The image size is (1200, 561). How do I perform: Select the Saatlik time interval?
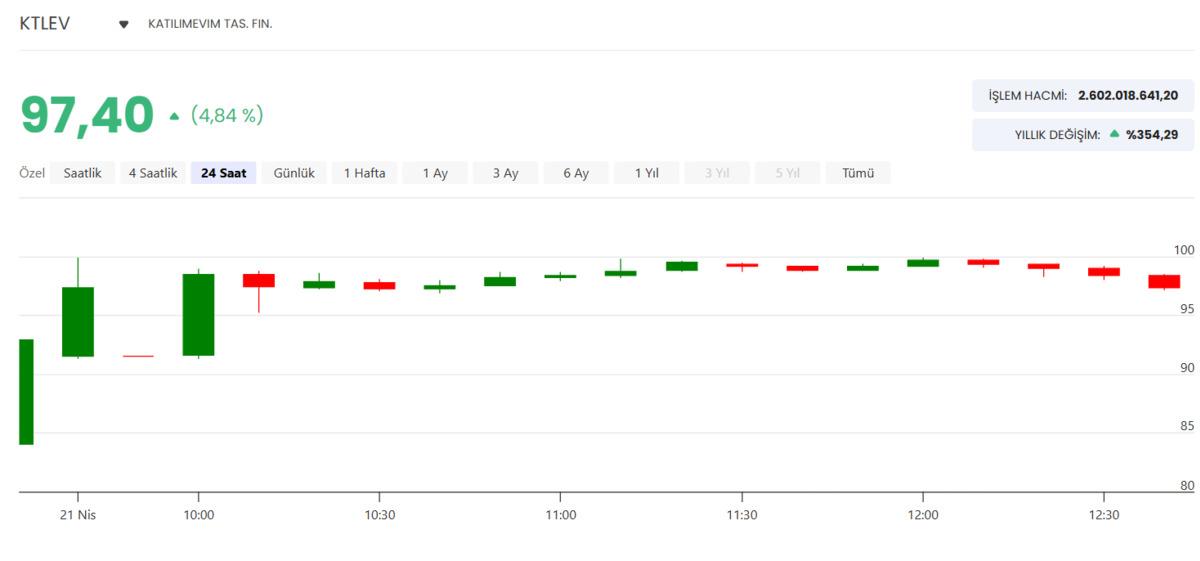pos(82,173)
